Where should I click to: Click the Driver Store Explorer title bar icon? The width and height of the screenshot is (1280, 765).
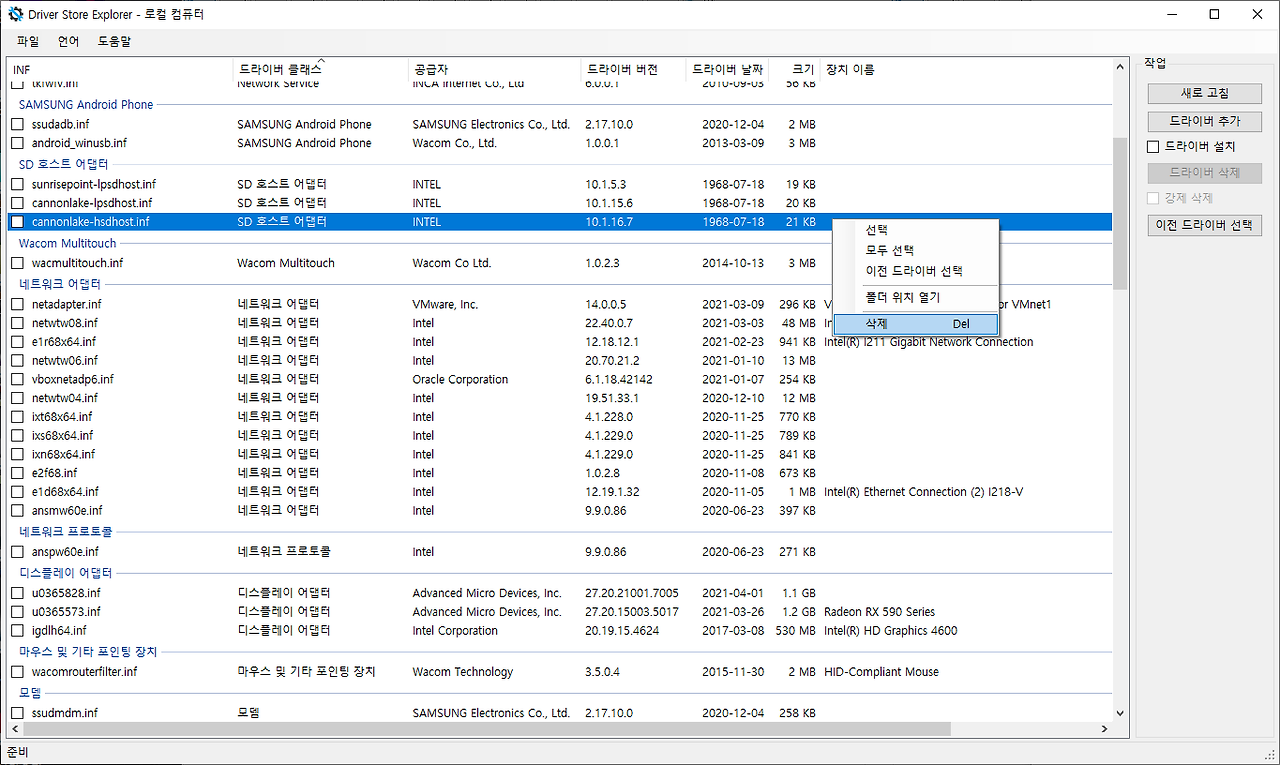[16, 15]
